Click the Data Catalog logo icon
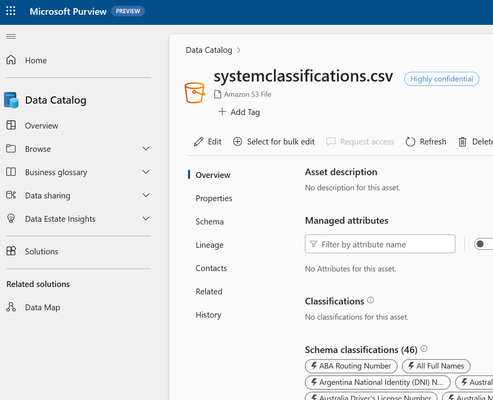Viewport: 493px width, 400px height. click(x=11, y=100)
